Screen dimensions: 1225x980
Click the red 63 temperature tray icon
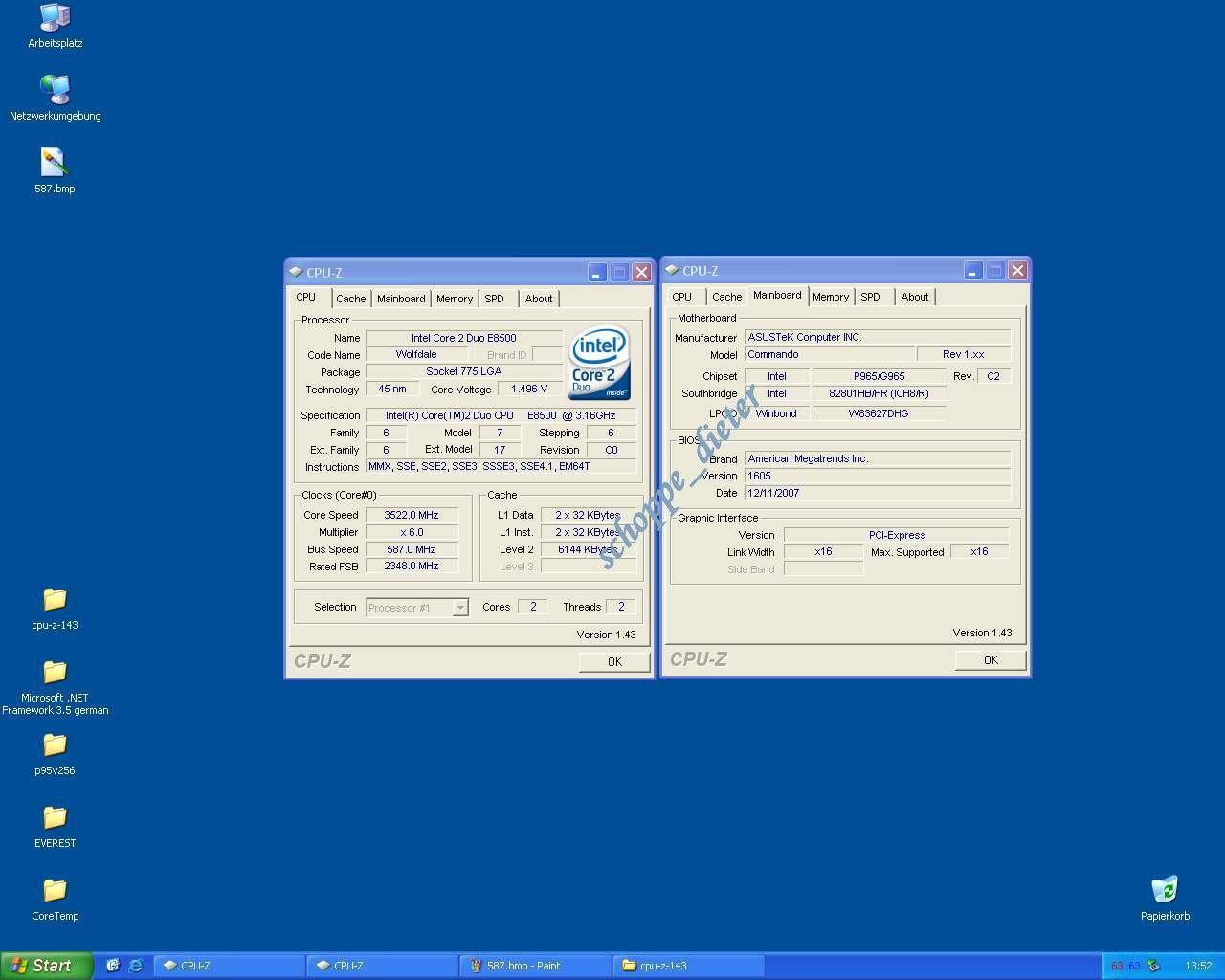coord(1117,966)
